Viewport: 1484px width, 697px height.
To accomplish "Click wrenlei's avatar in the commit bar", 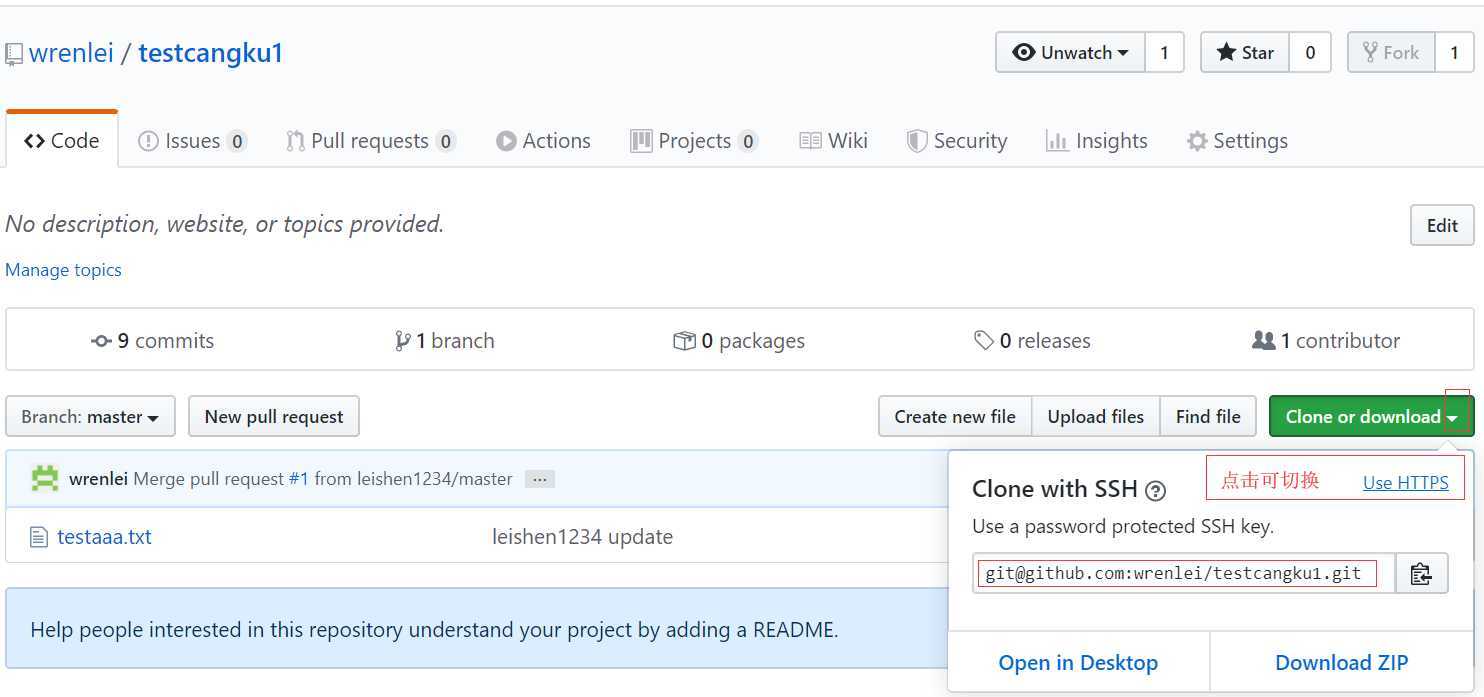I will 45,478.
